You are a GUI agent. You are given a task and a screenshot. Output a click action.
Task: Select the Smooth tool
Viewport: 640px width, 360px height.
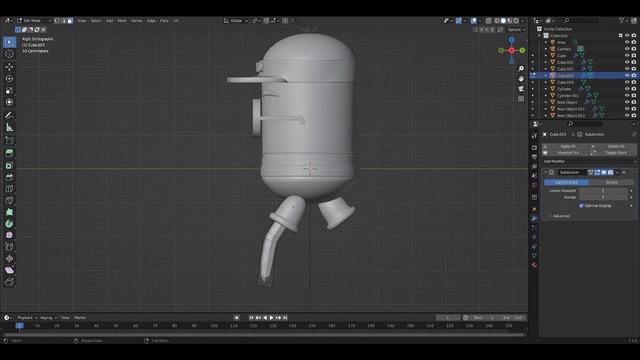coord(9,235)
